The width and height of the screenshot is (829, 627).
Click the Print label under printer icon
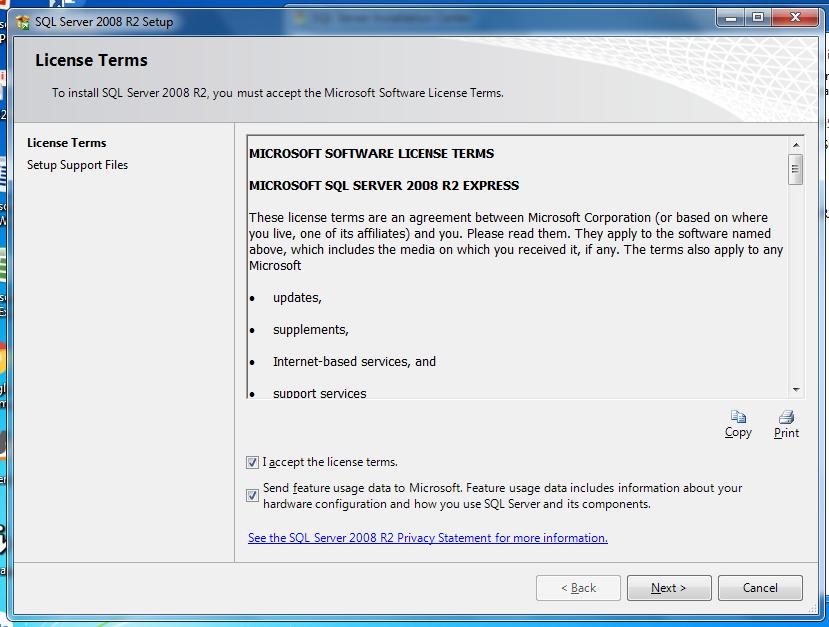point(786,432)
